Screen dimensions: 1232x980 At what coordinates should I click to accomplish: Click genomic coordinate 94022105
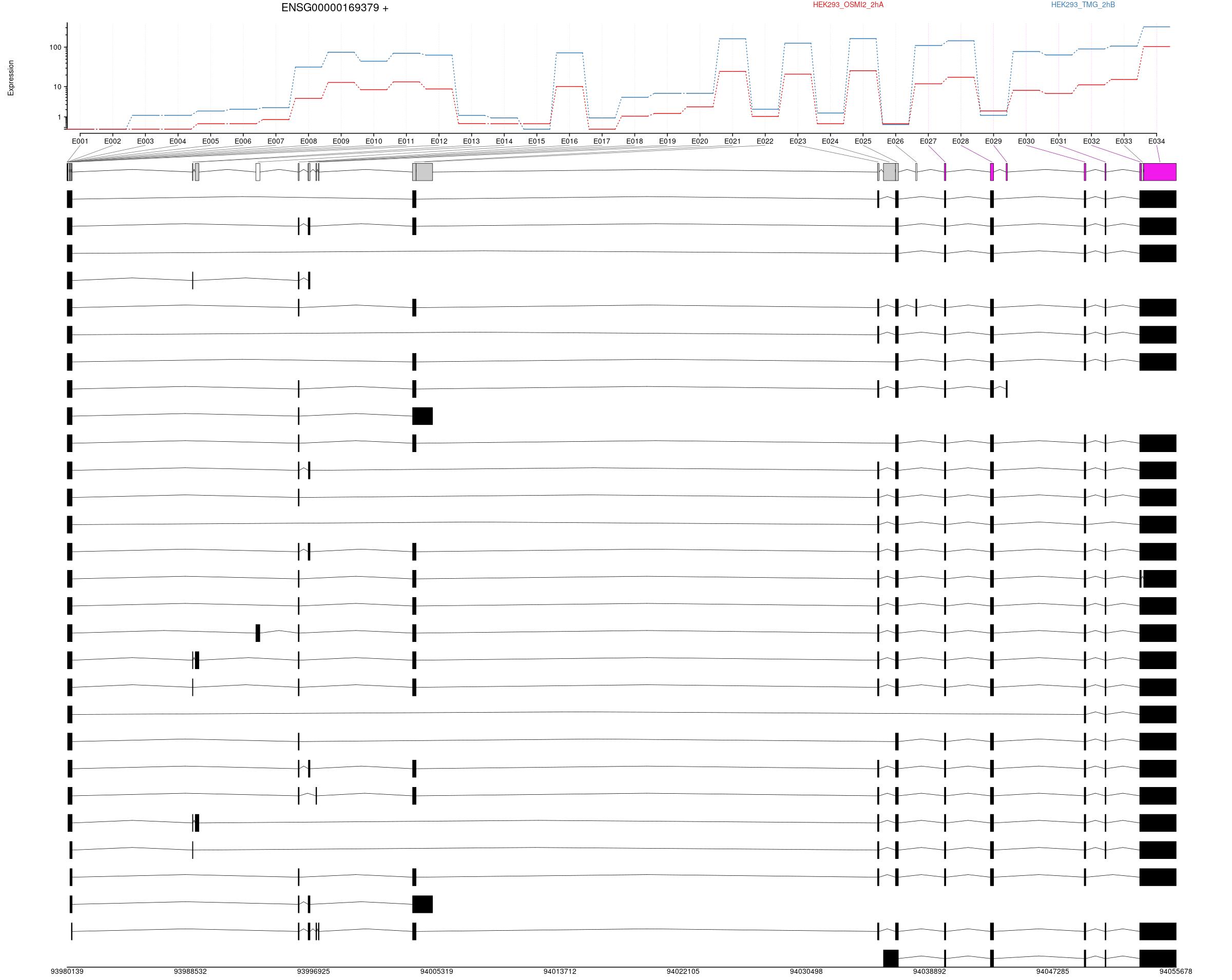tap(683, 971)
